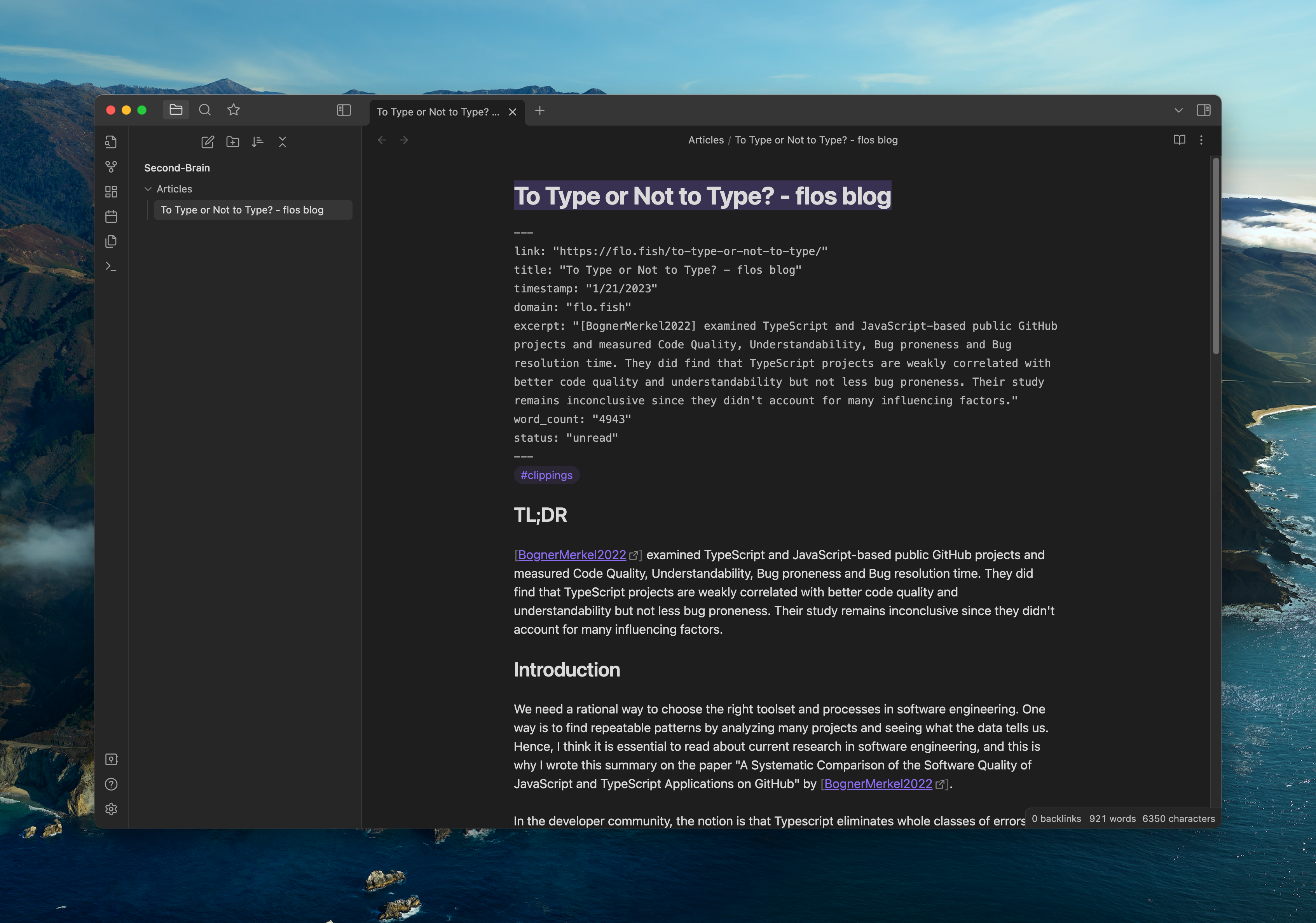Switch to reading view book icon
The height and width of the screenshot is (923, 1316).
tap(1179, 140)
